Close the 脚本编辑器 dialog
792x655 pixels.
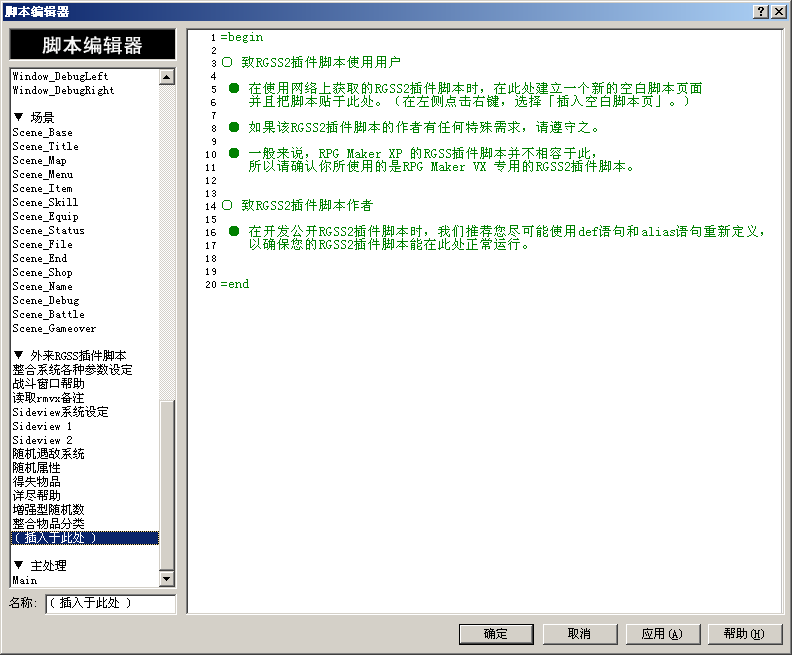pos(779,12)
